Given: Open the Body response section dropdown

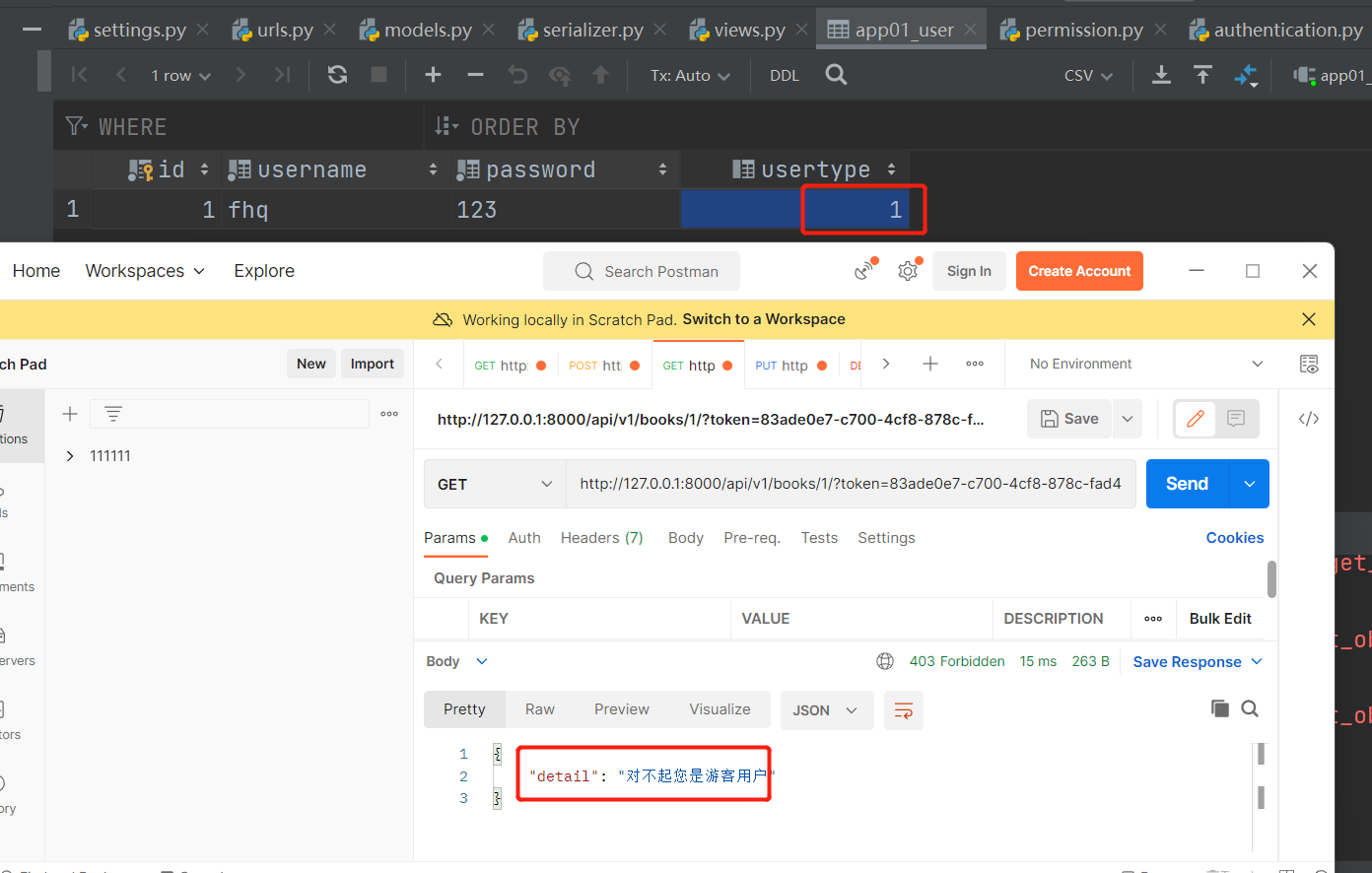Looking at the screenshot, I should tap(456, 661).
